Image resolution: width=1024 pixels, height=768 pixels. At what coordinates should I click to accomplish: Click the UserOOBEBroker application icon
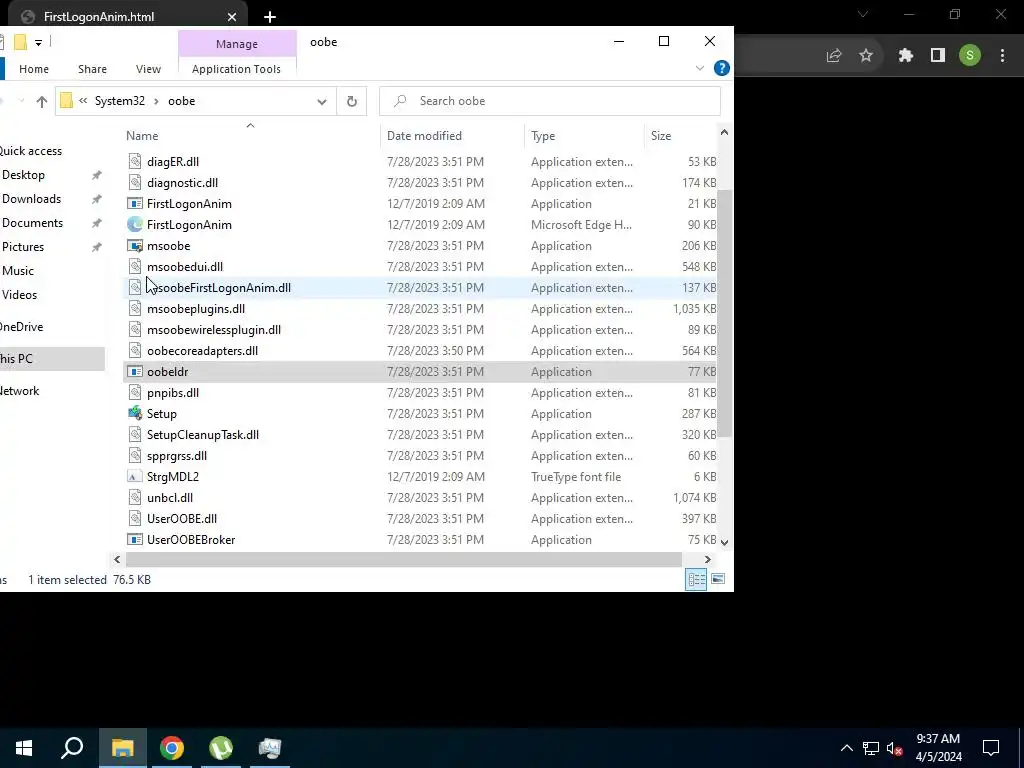135,539
